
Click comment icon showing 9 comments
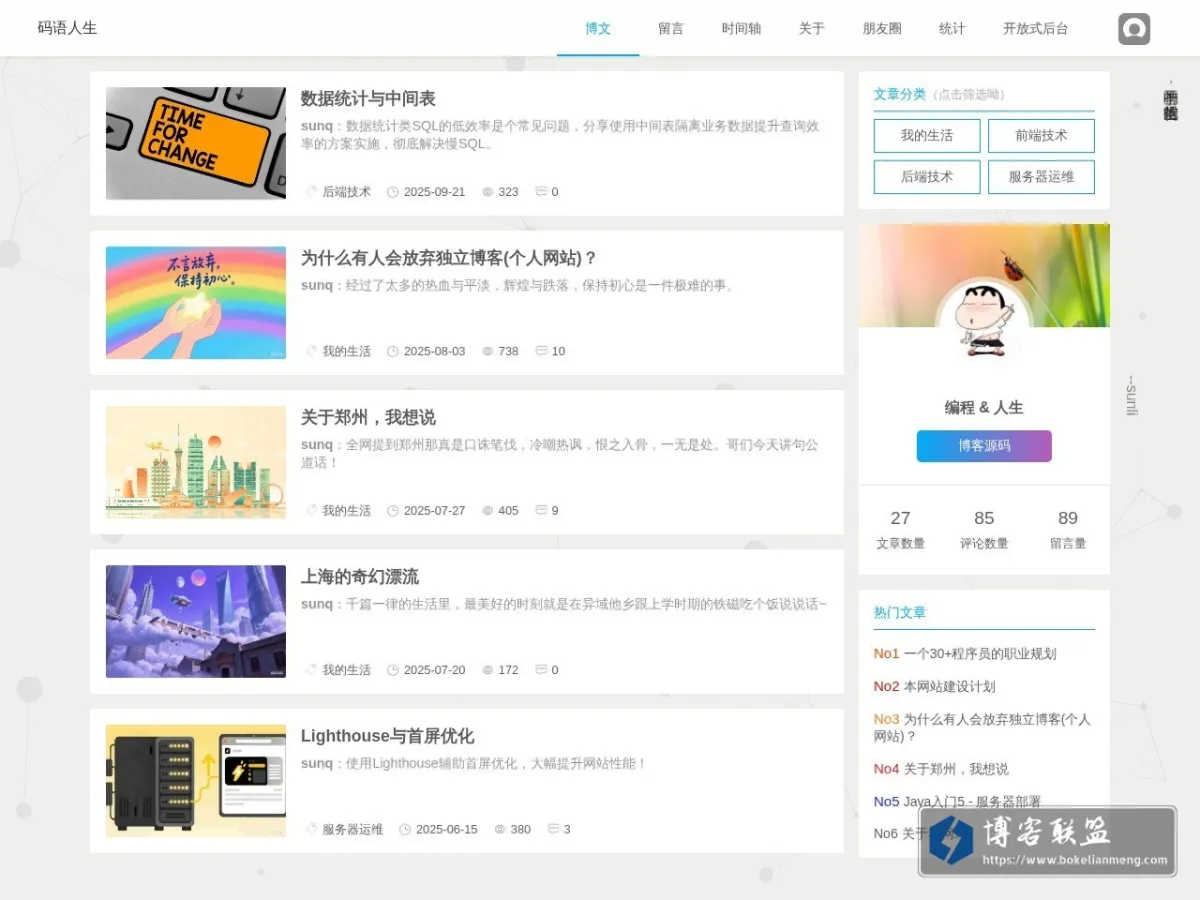pos(541,510)
